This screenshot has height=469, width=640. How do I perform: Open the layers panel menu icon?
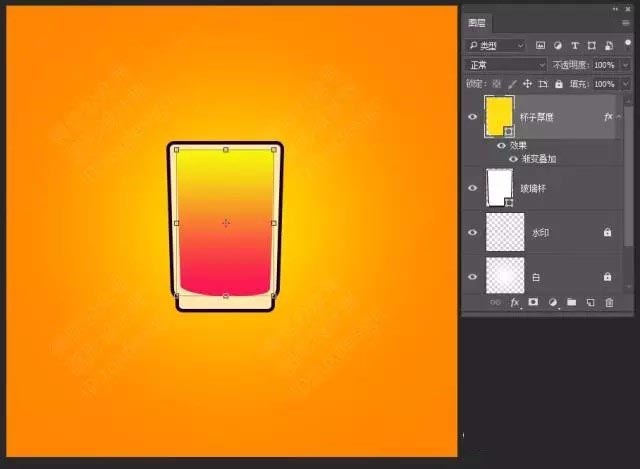pos(626,23)
